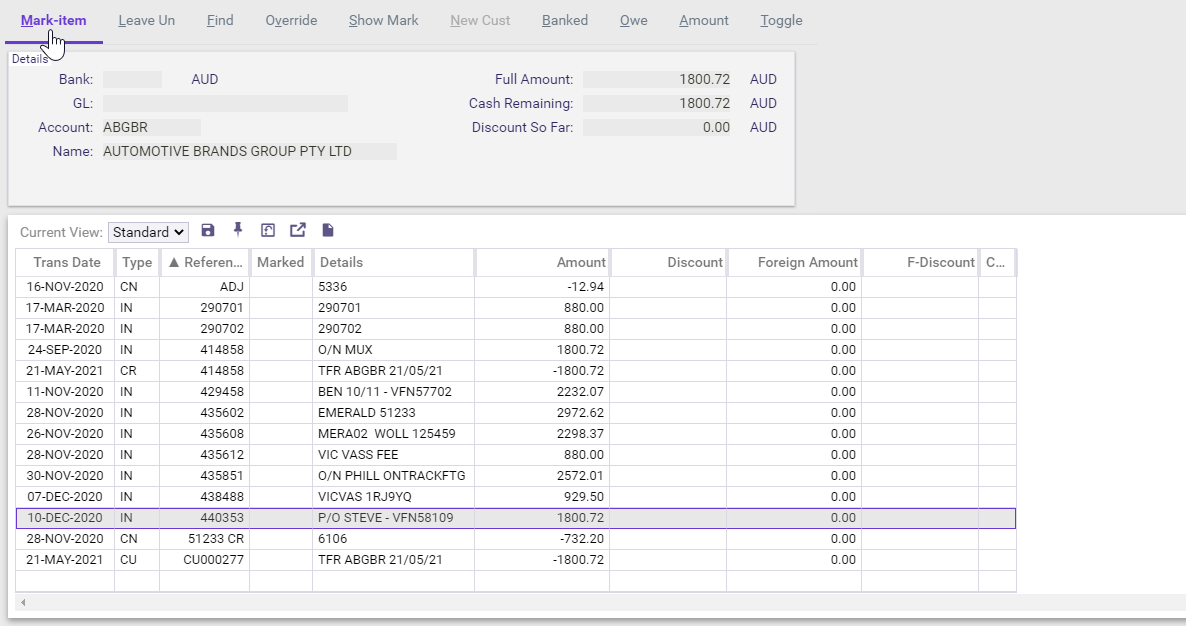
Task: Click the CU000277 reference cell
Action: tap(205, 560)
